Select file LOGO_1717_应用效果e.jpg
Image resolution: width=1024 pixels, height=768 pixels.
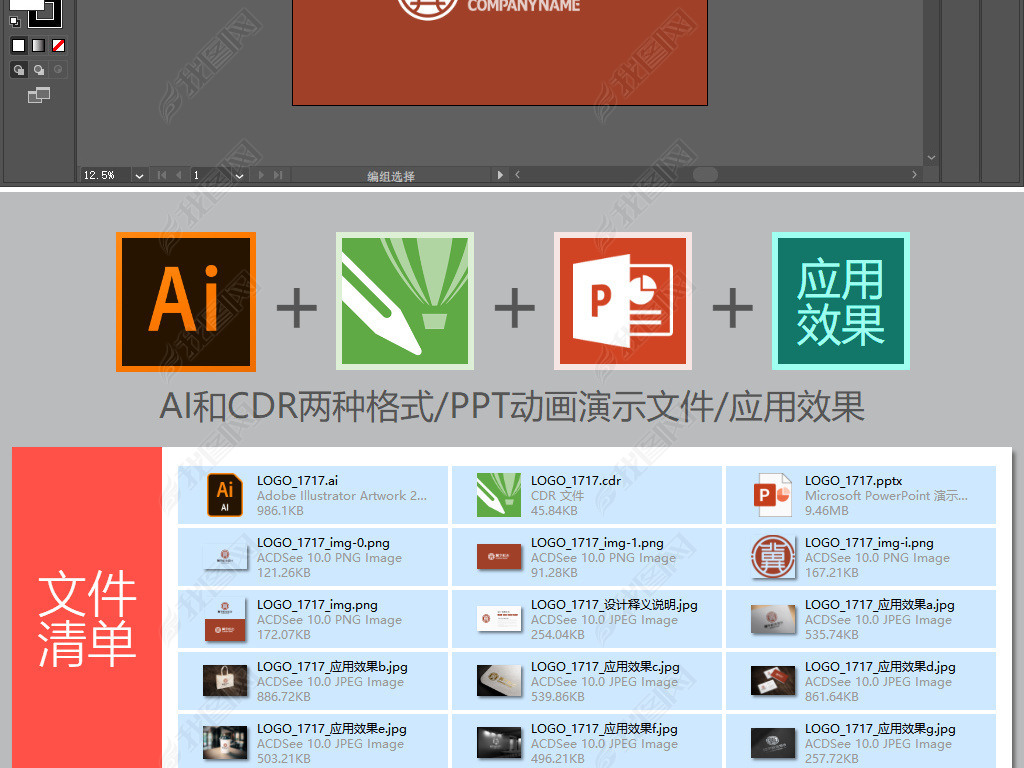pyautogui.click(x=313, y=743)
